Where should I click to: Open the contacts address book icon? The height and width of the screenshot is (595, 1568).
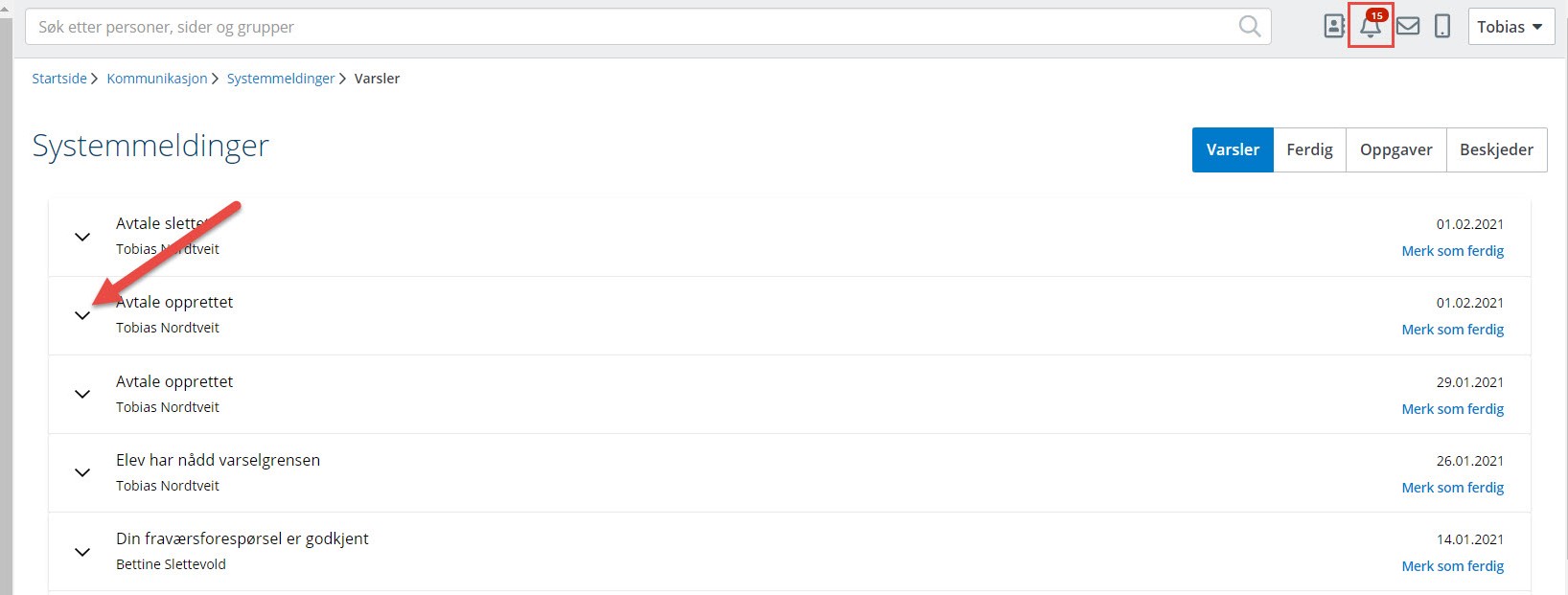(x=1334, y=27)
